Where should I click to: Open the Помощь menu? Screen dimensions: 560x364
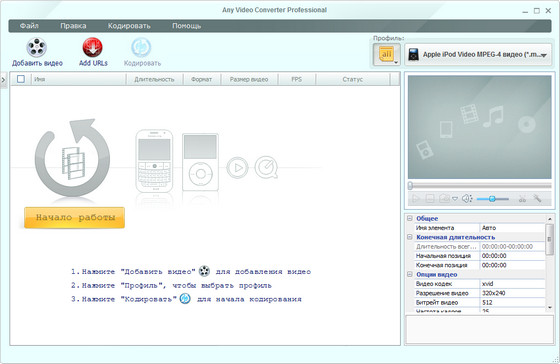[x=186, y=26]
